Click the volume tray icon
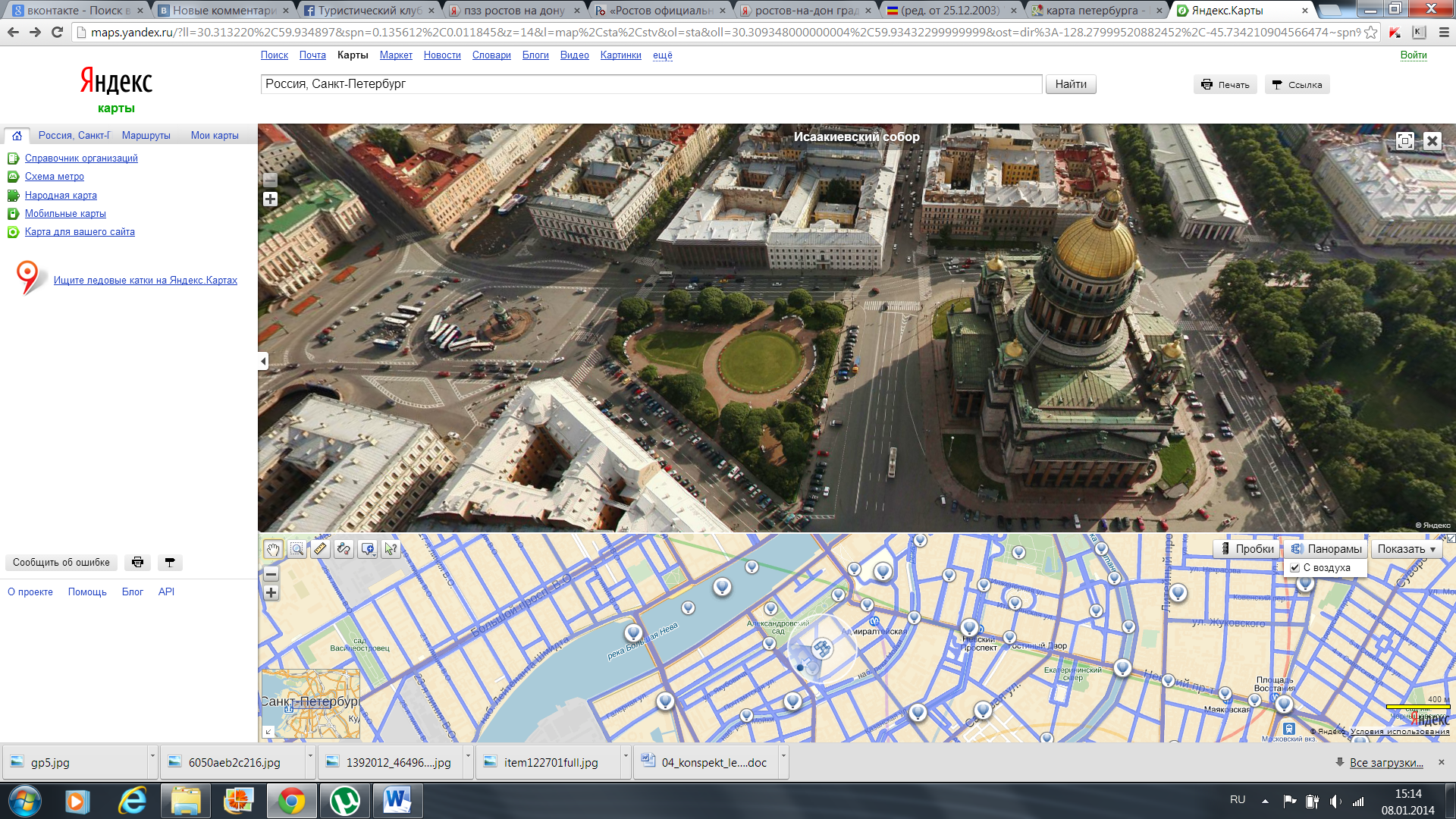The width and height of the screenshot is (1456, 819). [x=1335, y=801]
